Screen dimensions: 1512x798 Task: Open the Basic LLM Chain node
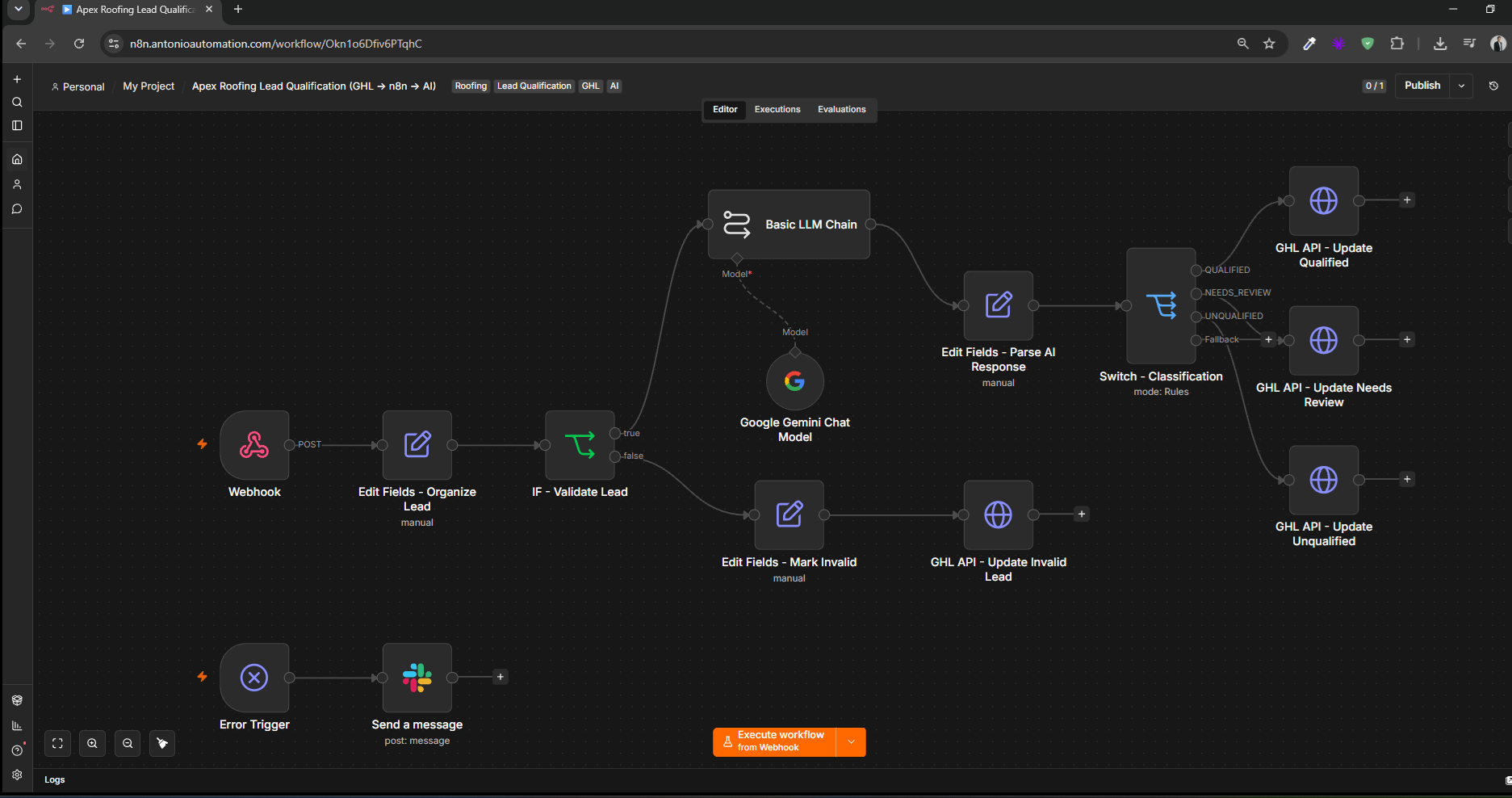coord(789,225)
